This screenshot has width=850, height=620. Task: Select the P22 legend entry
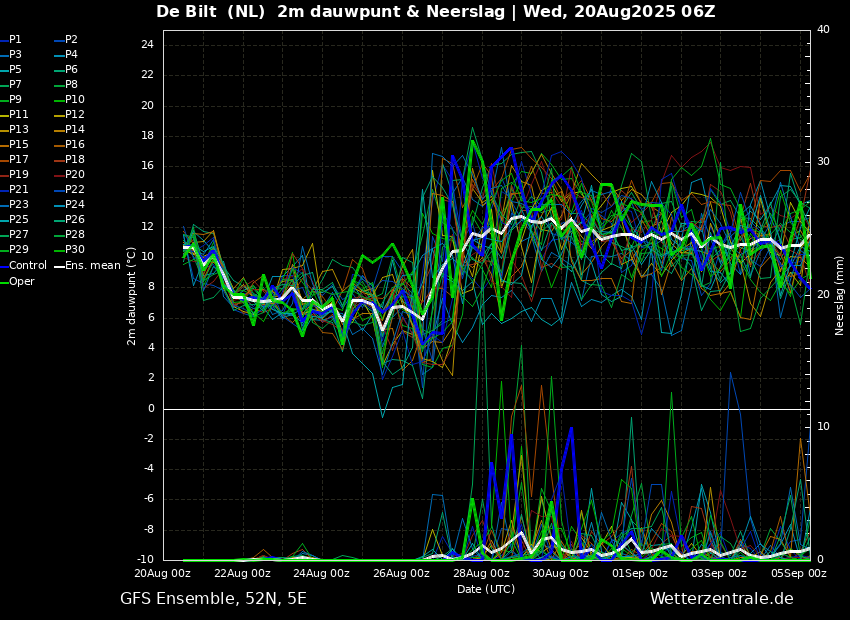pos(70,190)
